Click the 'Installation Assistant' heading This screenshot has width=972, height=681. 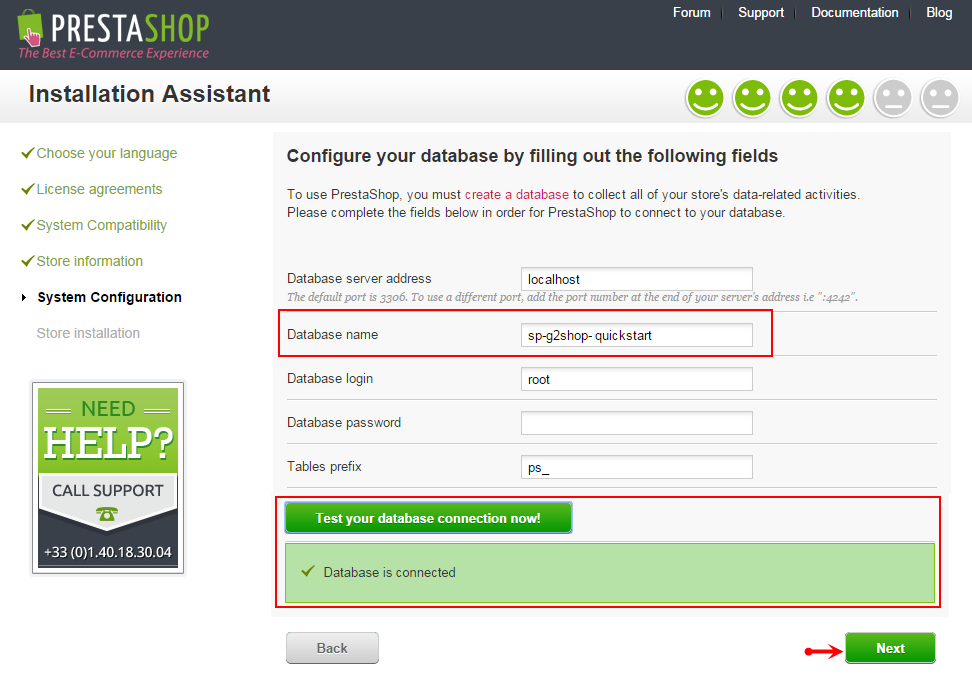[x=149, y=94]
